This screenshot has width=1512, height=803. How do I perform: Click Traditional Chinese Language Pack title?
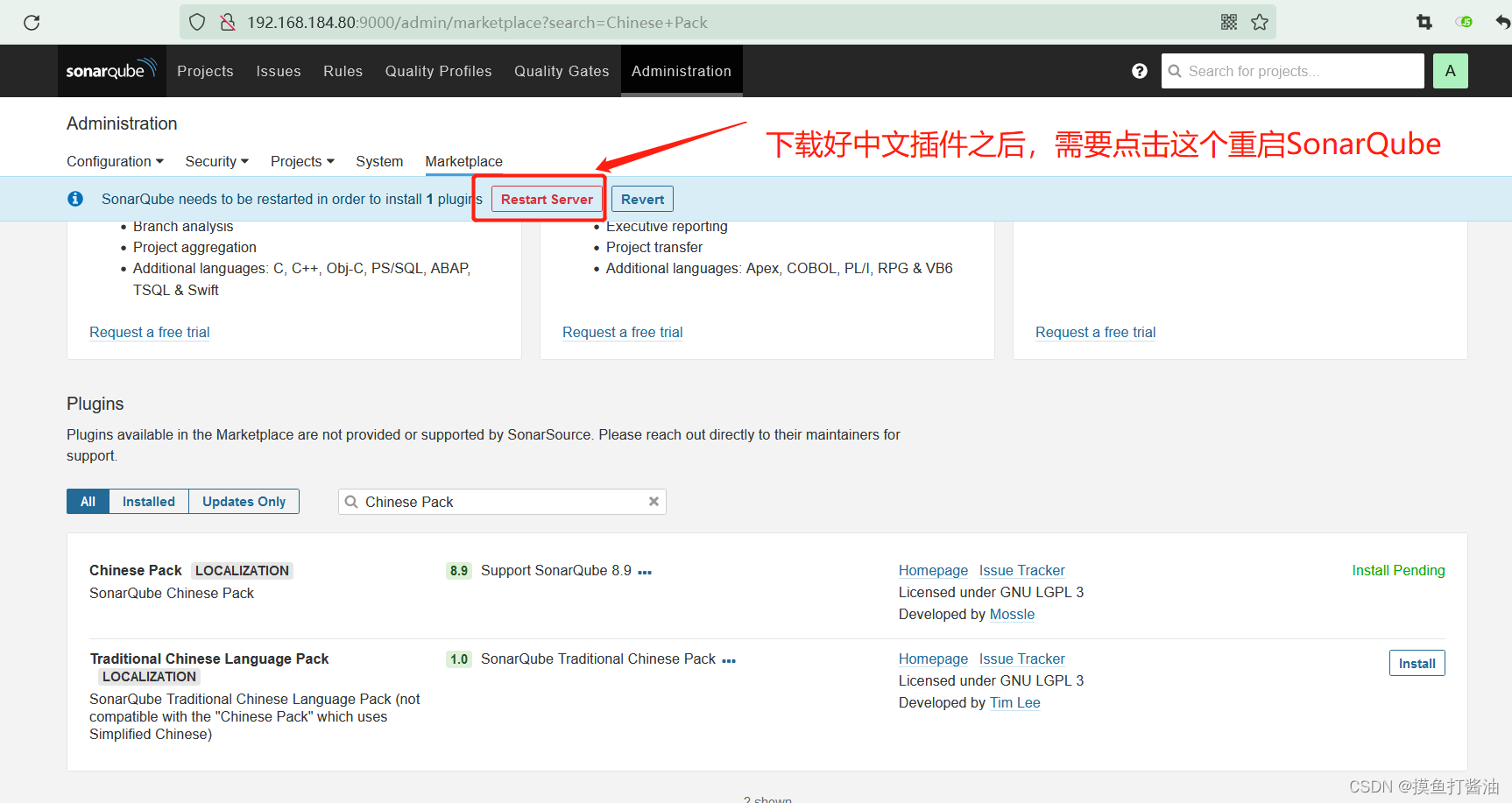click(209, 659)
